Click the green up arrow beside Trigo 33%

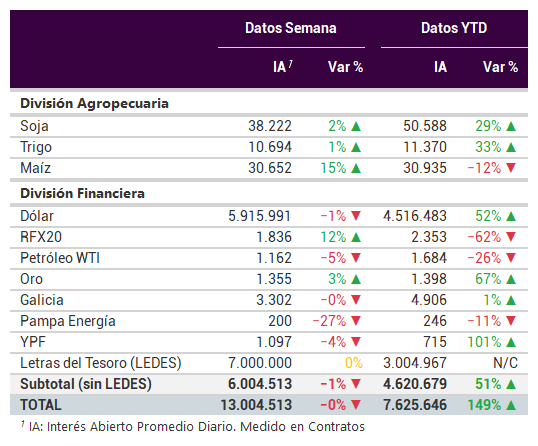(511, 148)
